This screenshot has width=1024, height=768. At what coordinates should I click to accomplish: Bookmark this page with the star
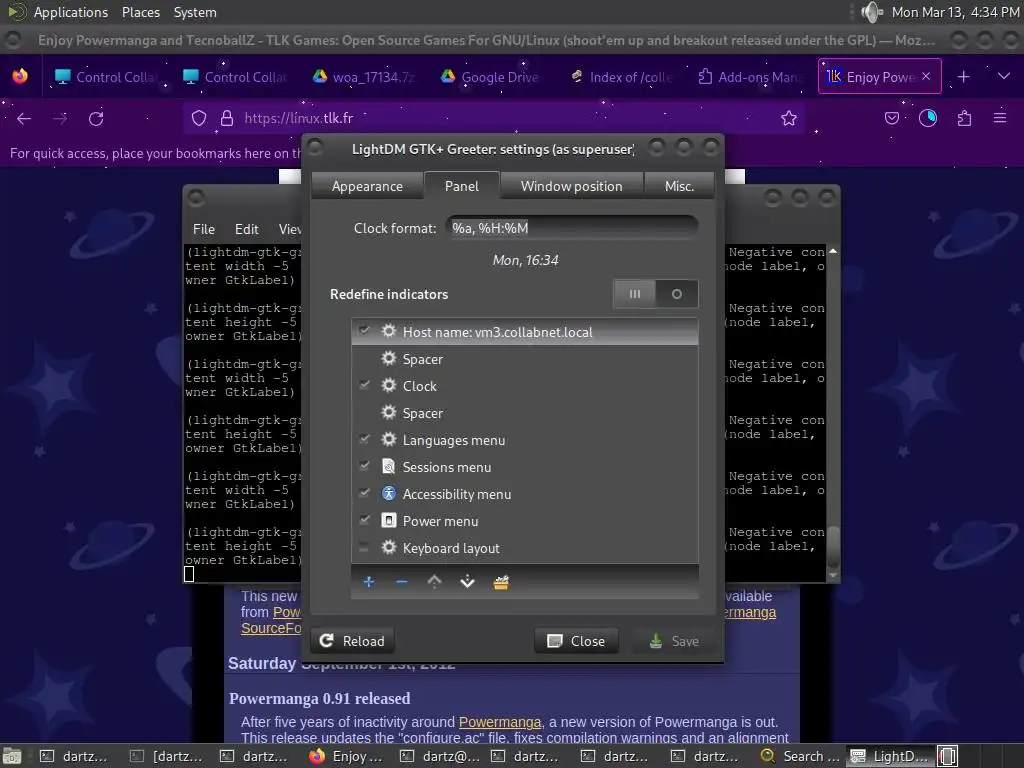(x=789, y=118)
